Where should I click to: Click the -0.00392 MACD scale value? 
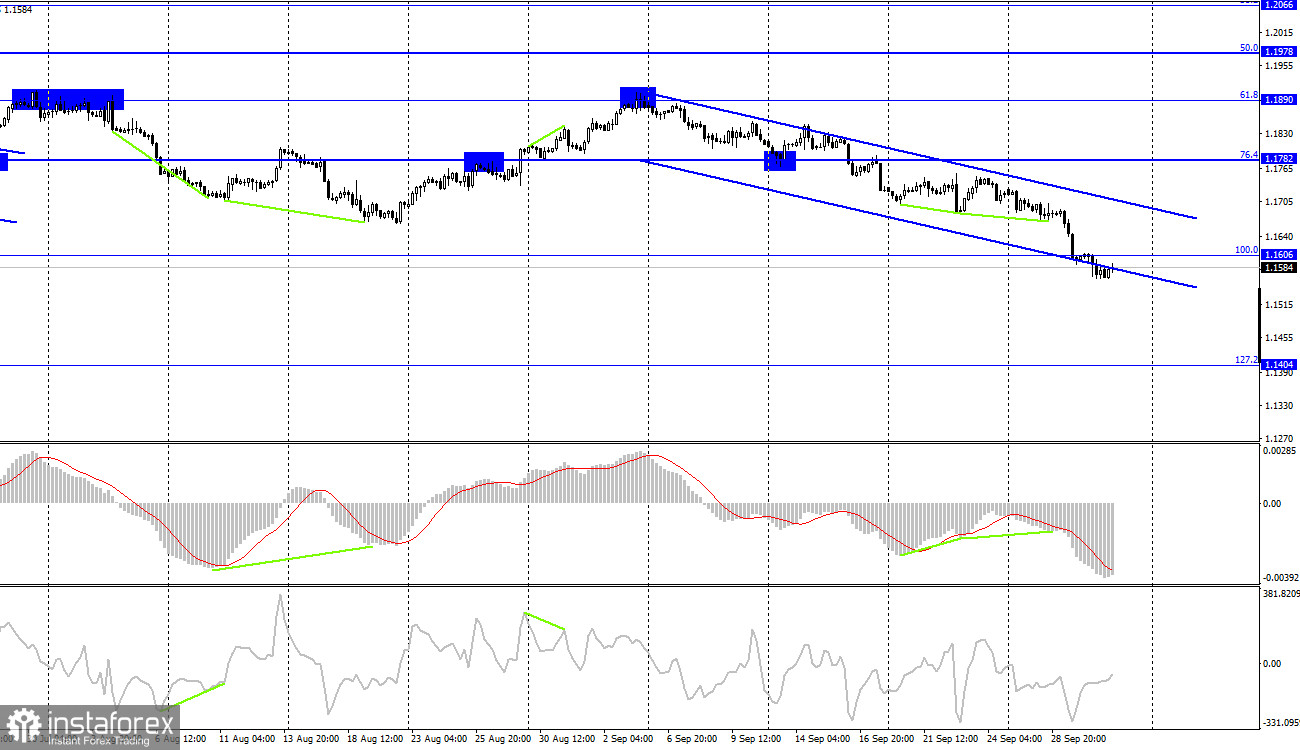(x=1281, y=578)
